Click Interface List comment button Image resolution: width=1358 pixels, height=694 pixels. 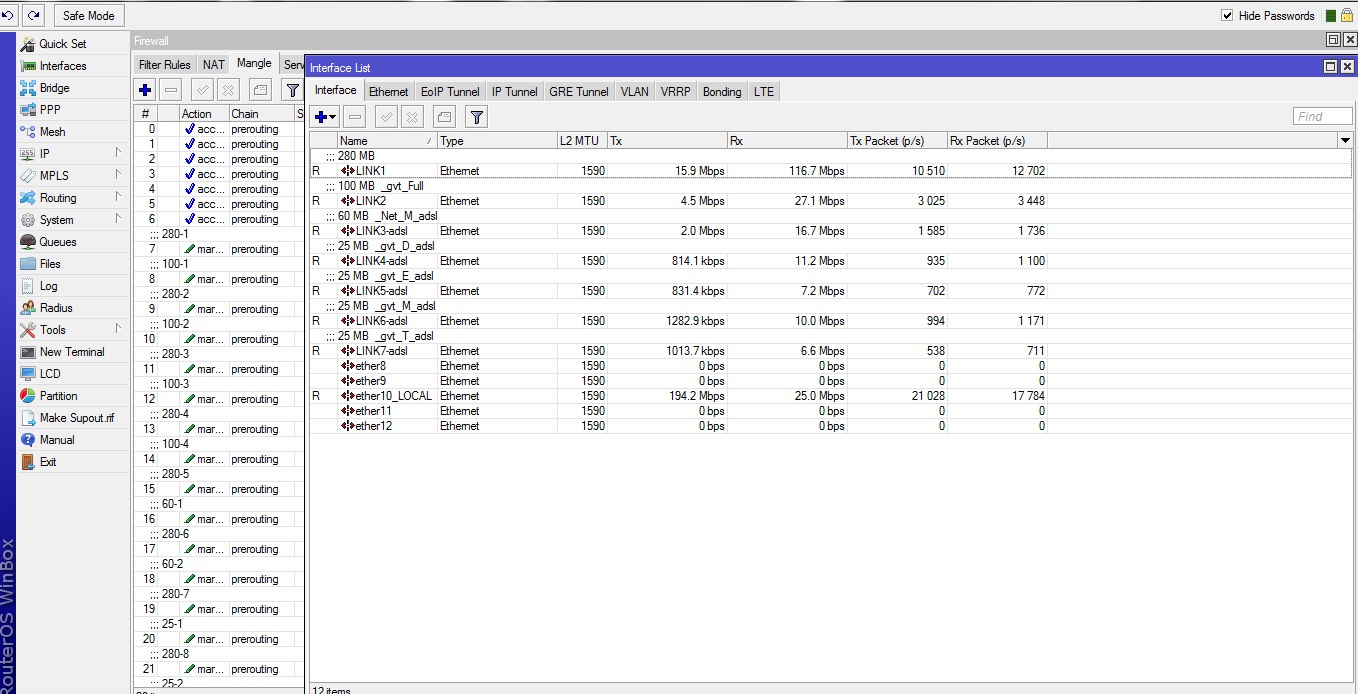[x=445, y=117]
